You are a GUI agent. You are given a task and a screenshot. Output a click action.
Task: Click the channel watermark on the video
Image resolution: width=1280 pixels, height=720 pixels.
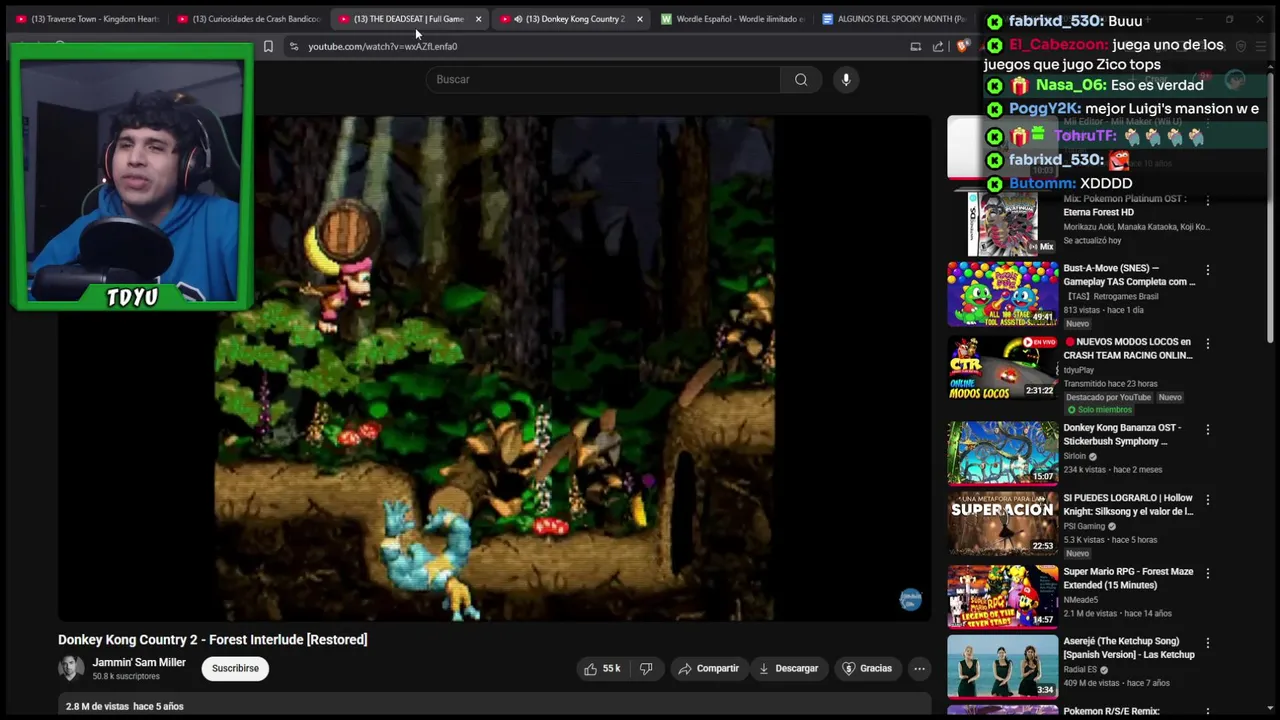pyautogui.click(x=910, y=599)
